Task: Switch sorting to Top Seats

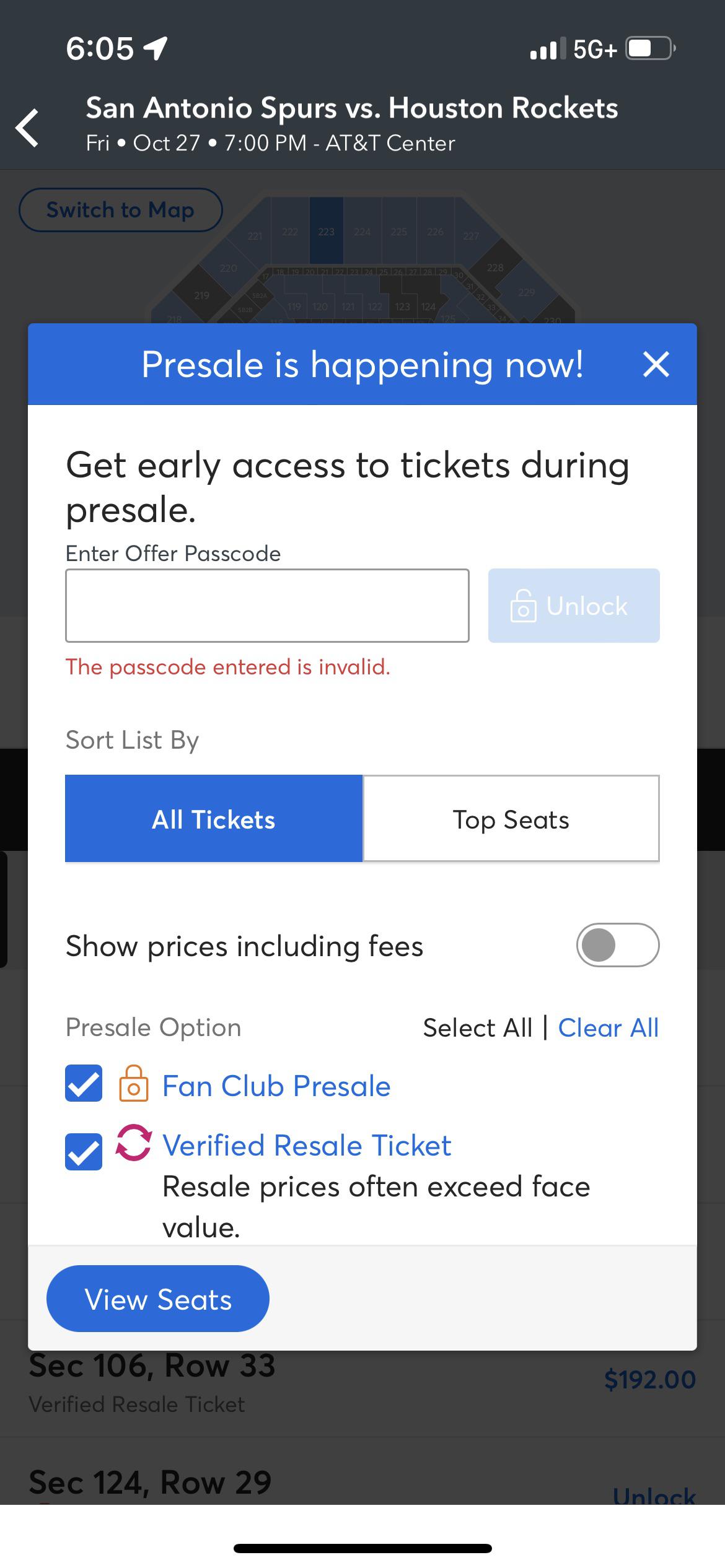Action: coord(511,819)
